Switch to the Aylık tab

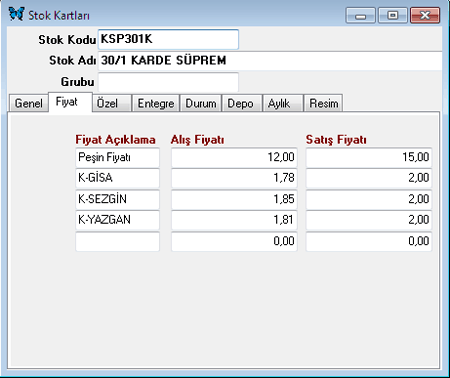pos(283,103)
